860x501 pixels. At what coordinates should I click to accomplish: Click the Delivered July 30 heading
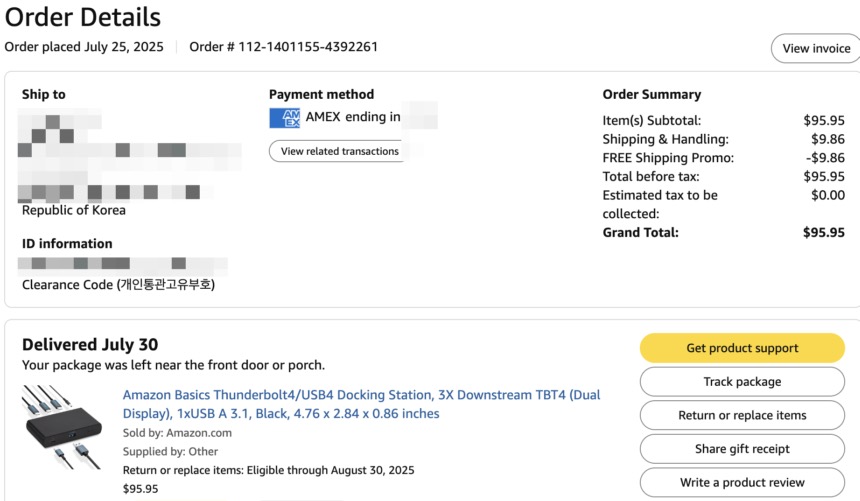90,345
